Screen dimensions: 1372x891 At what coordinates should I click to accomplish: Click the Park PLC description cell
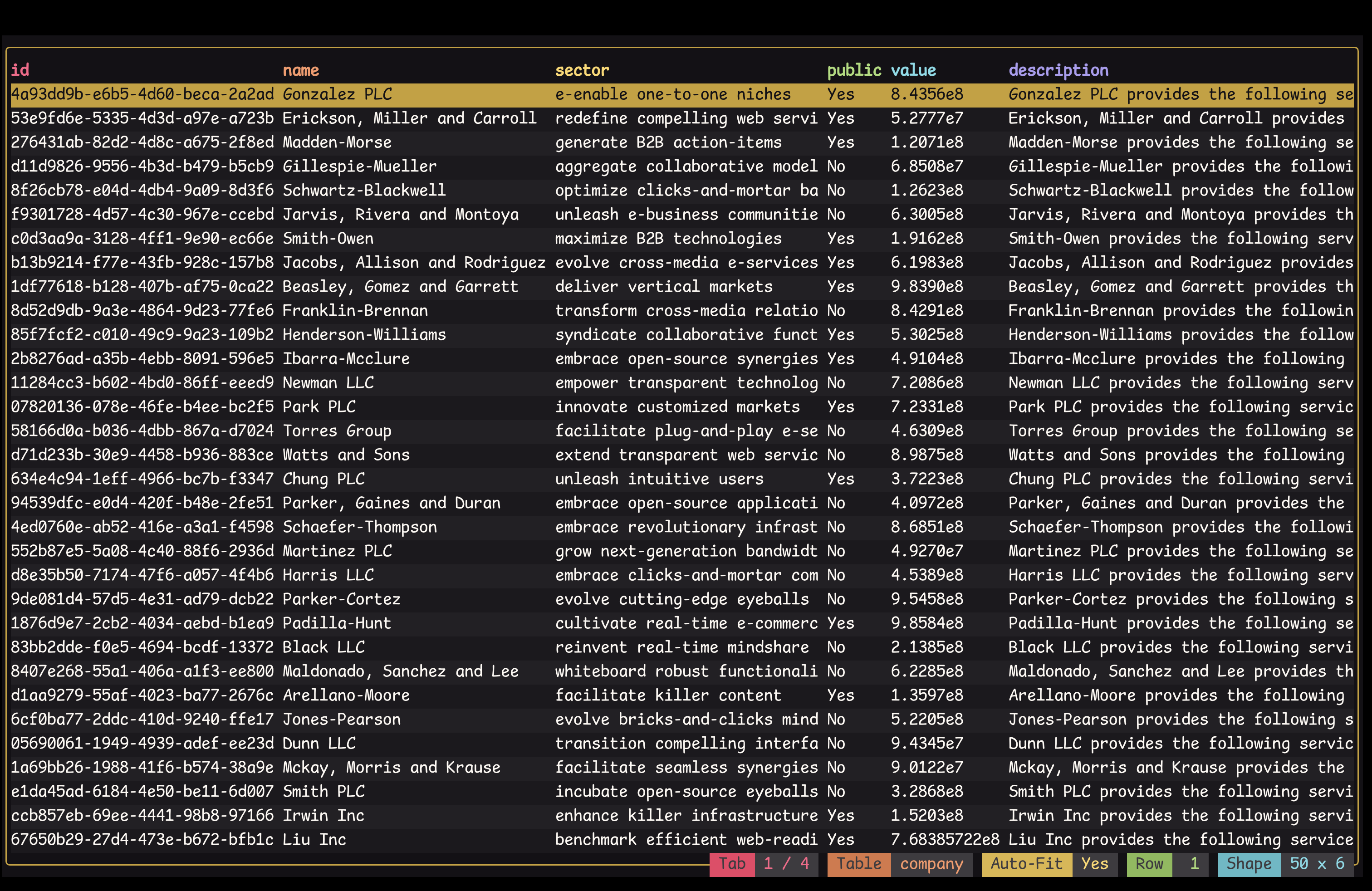tap(1181, 407)
